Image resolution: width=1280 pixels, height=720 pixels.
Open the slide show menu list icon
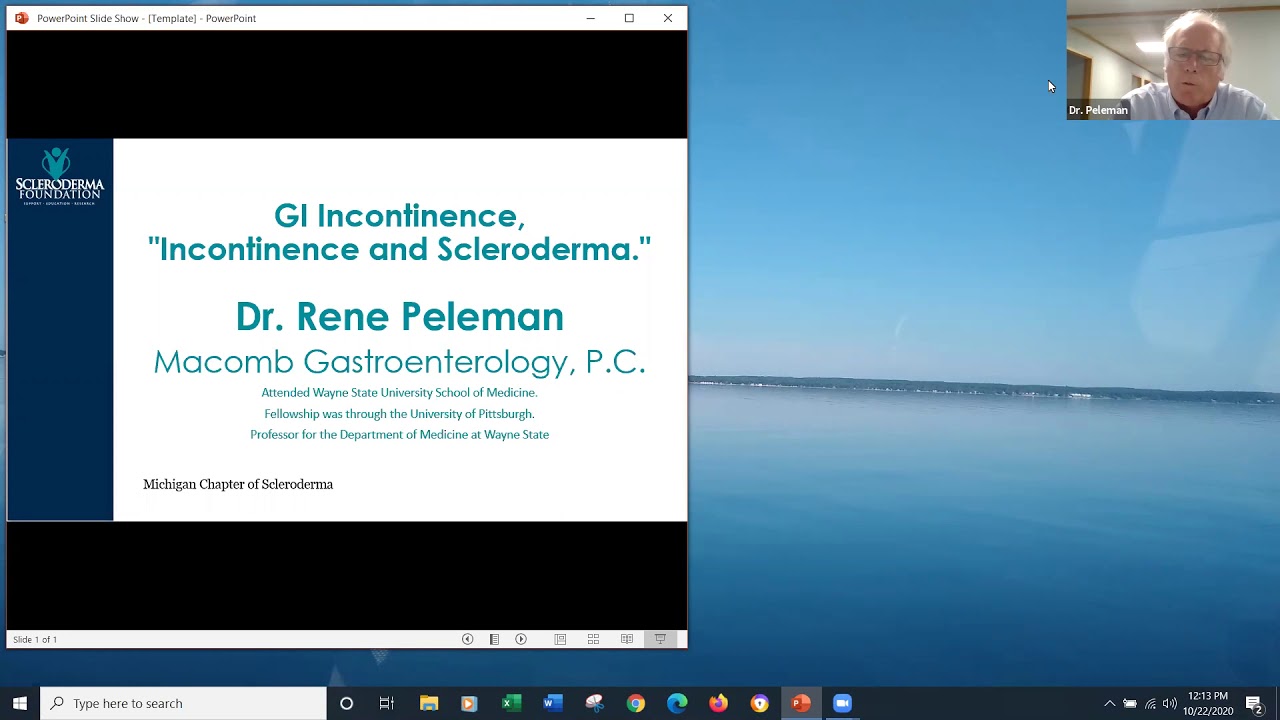tap(494, 639)
